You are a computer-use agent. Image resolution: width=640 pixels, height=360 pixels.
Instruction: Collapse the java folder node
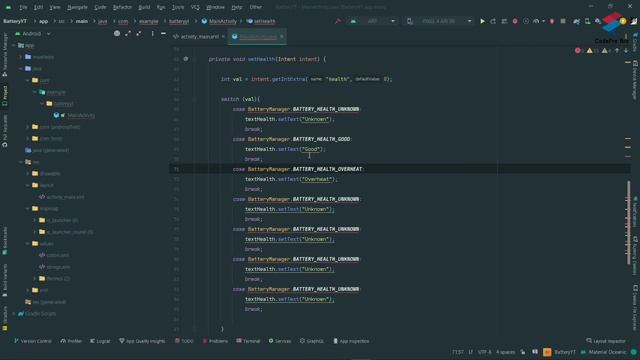(21, 69)
